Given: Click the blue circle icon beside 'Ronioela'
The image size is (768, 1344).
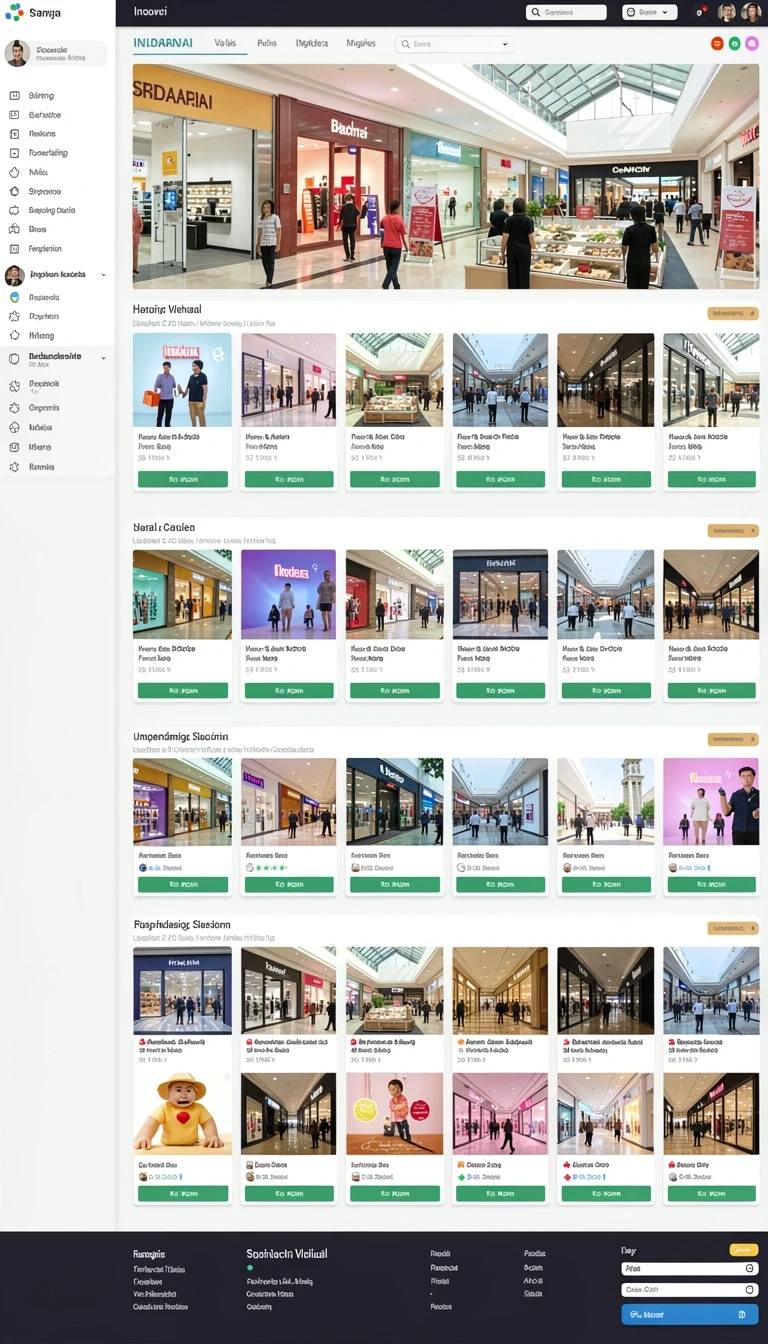Looking at the screenshot, I should (x=14, y=297).
